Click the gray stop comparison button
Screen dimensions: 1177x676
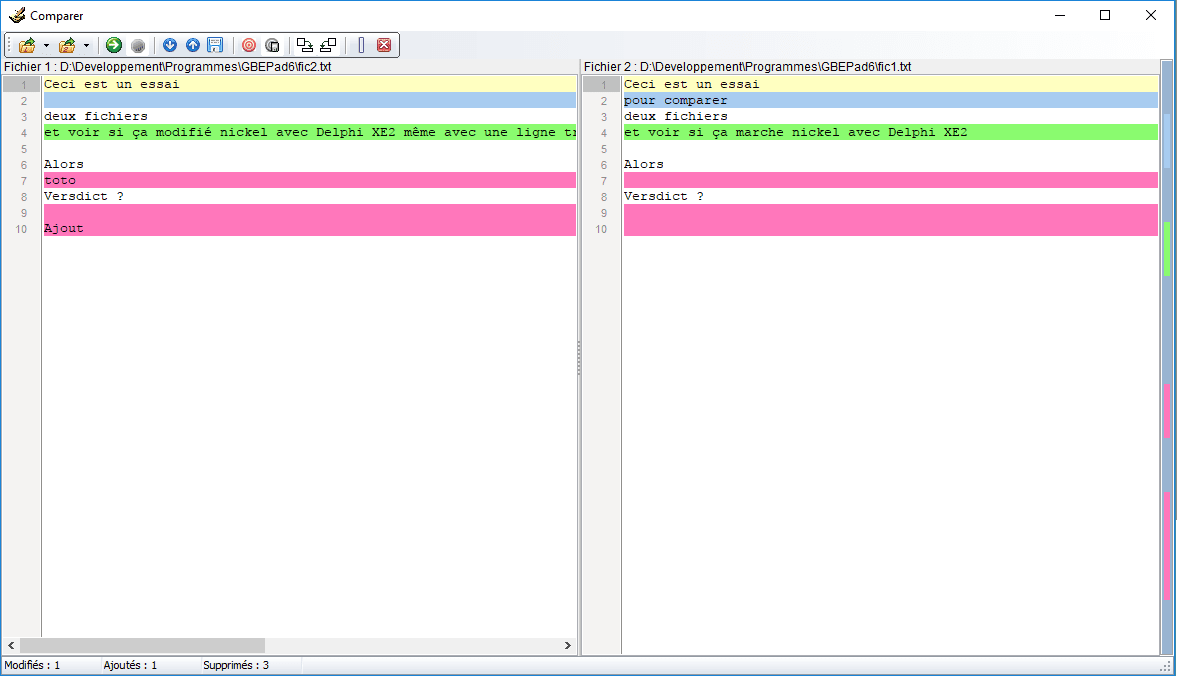[x=138, y=46]
